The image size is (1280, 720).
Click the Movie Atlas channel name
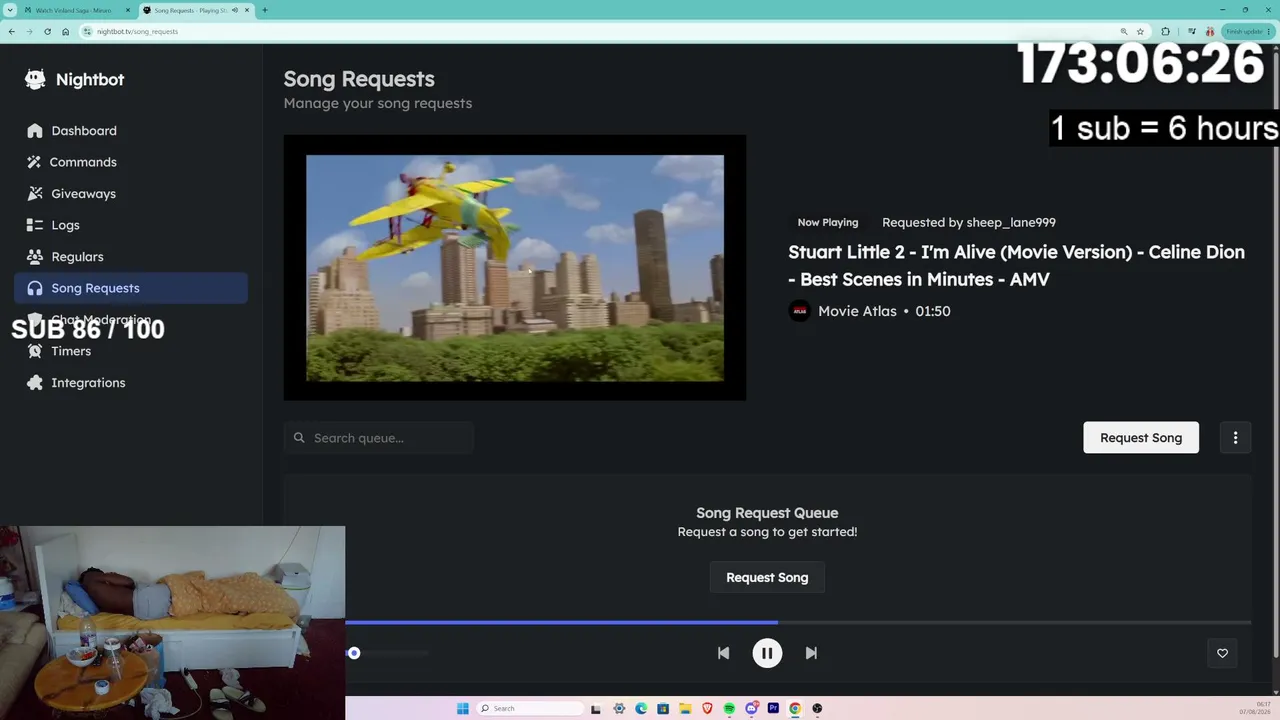pos(857,311)
